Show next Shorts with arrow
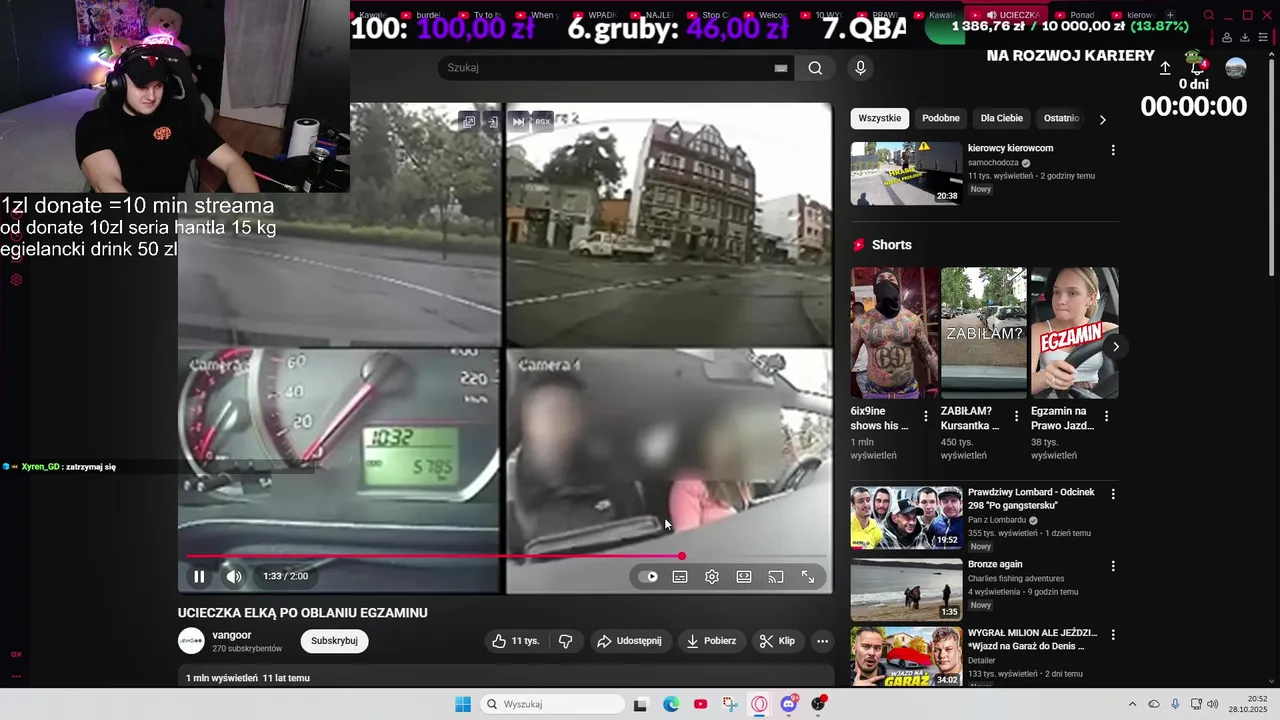This screenshot has height=720, width=1280. point(1115,346)
